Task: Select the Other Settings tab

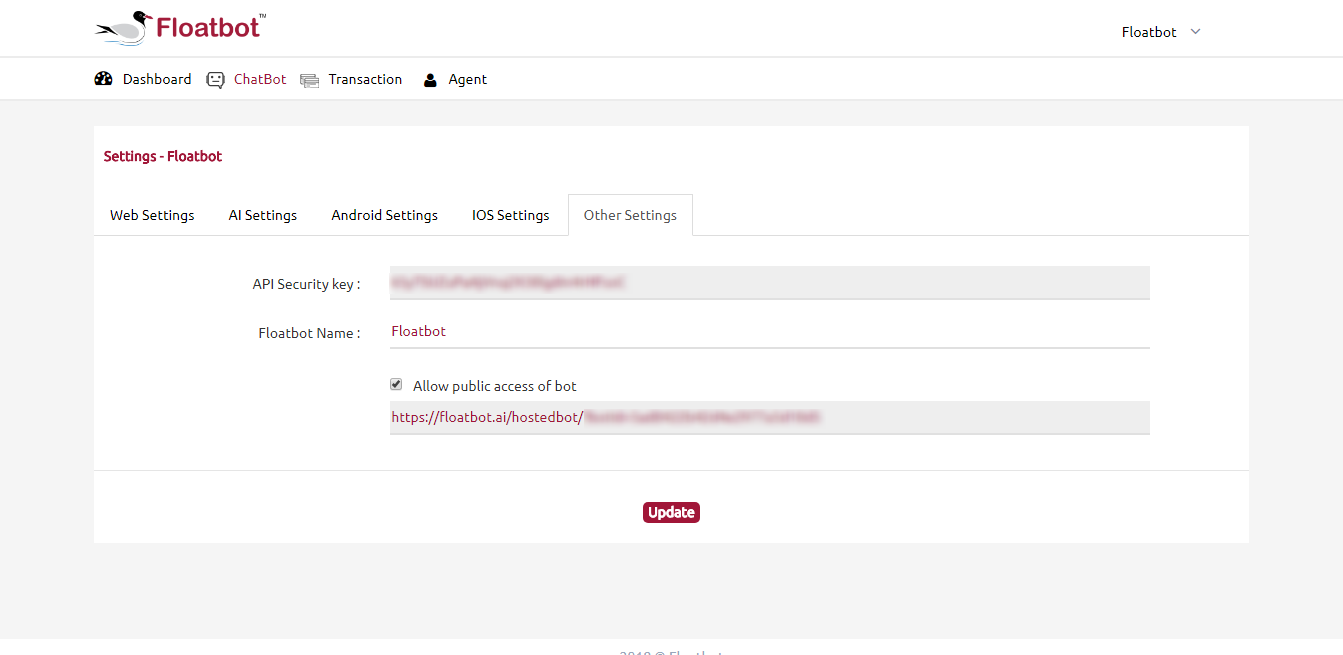Action: point(630,214)
